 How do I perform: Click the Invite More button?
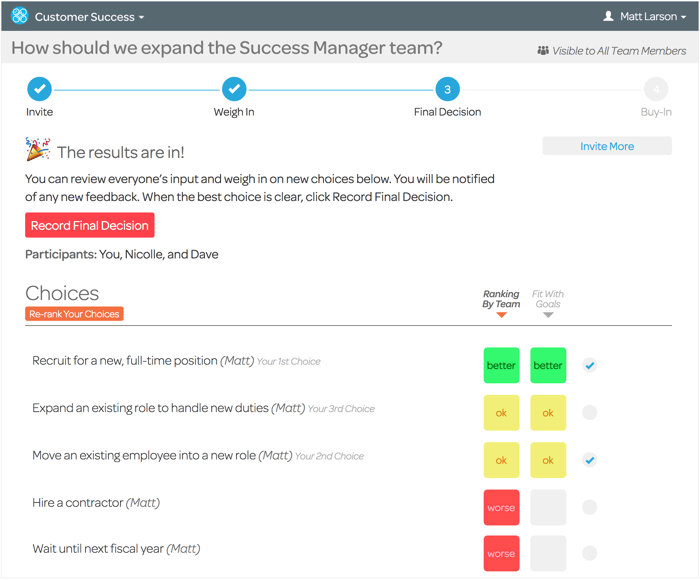(607, 146)
